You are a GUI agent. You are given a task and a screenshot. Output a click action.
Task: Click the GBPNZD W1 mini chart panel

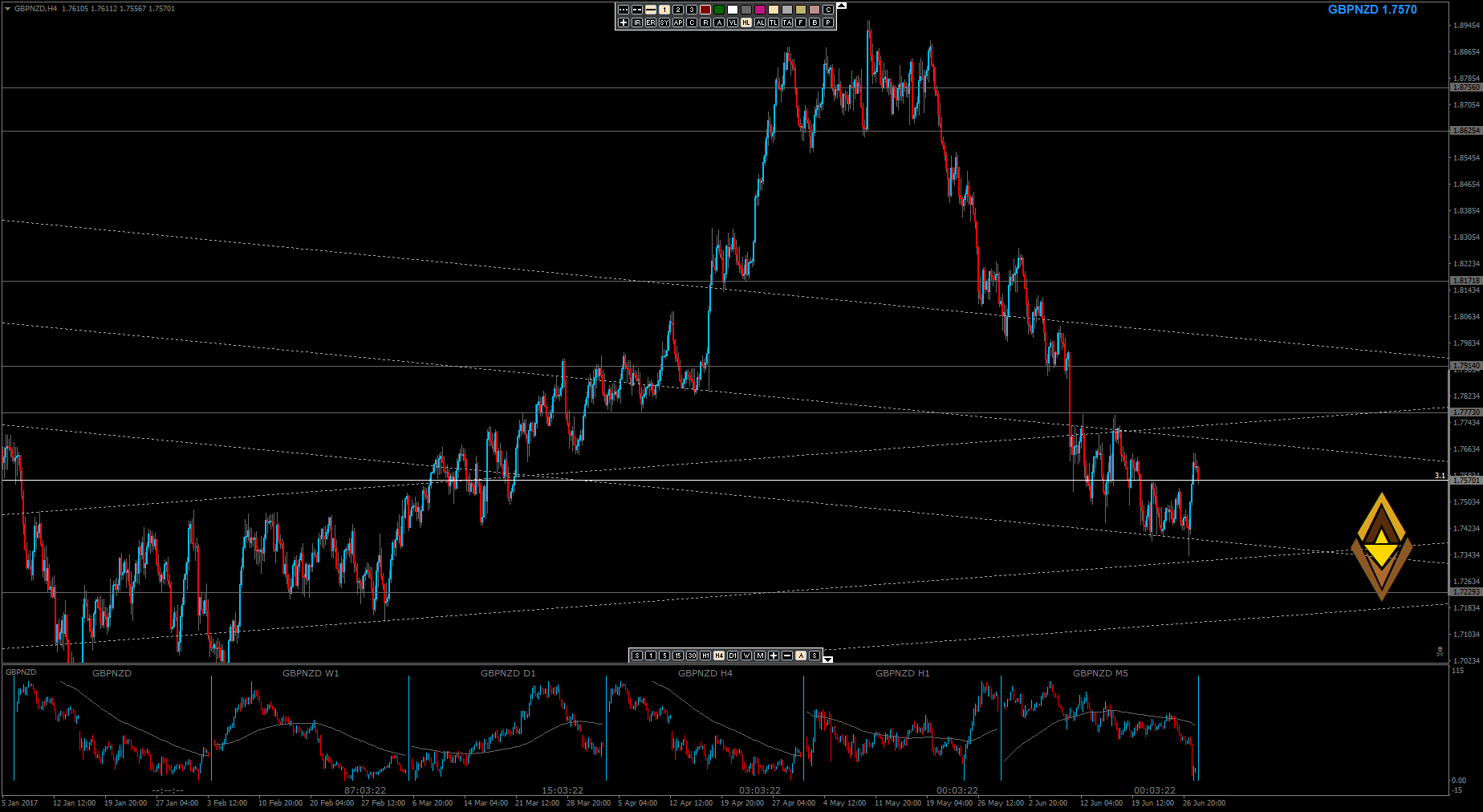click(311, 726)
